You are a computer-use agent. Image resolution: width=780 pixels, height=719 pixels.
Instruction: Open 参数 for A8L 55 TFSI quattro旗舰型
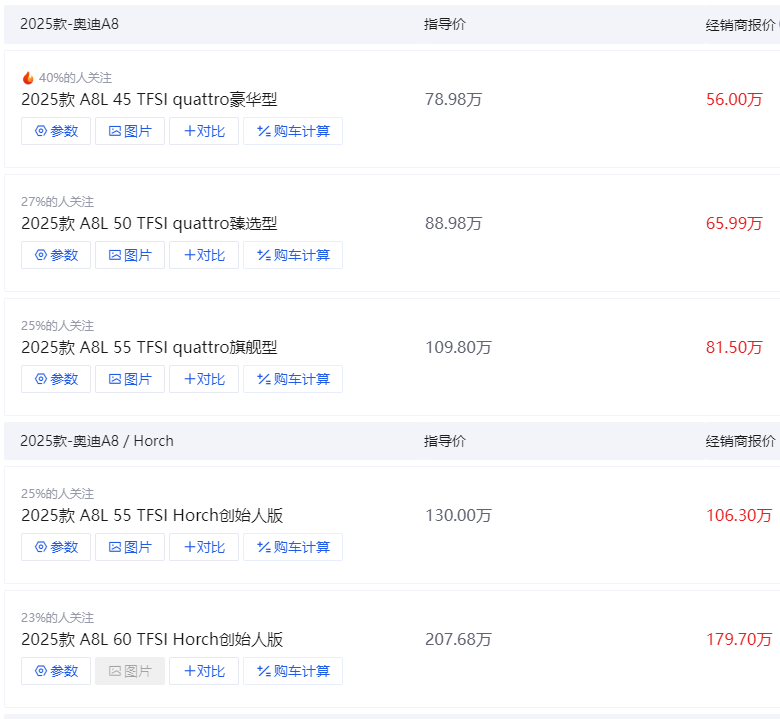(x=56, y=379)
